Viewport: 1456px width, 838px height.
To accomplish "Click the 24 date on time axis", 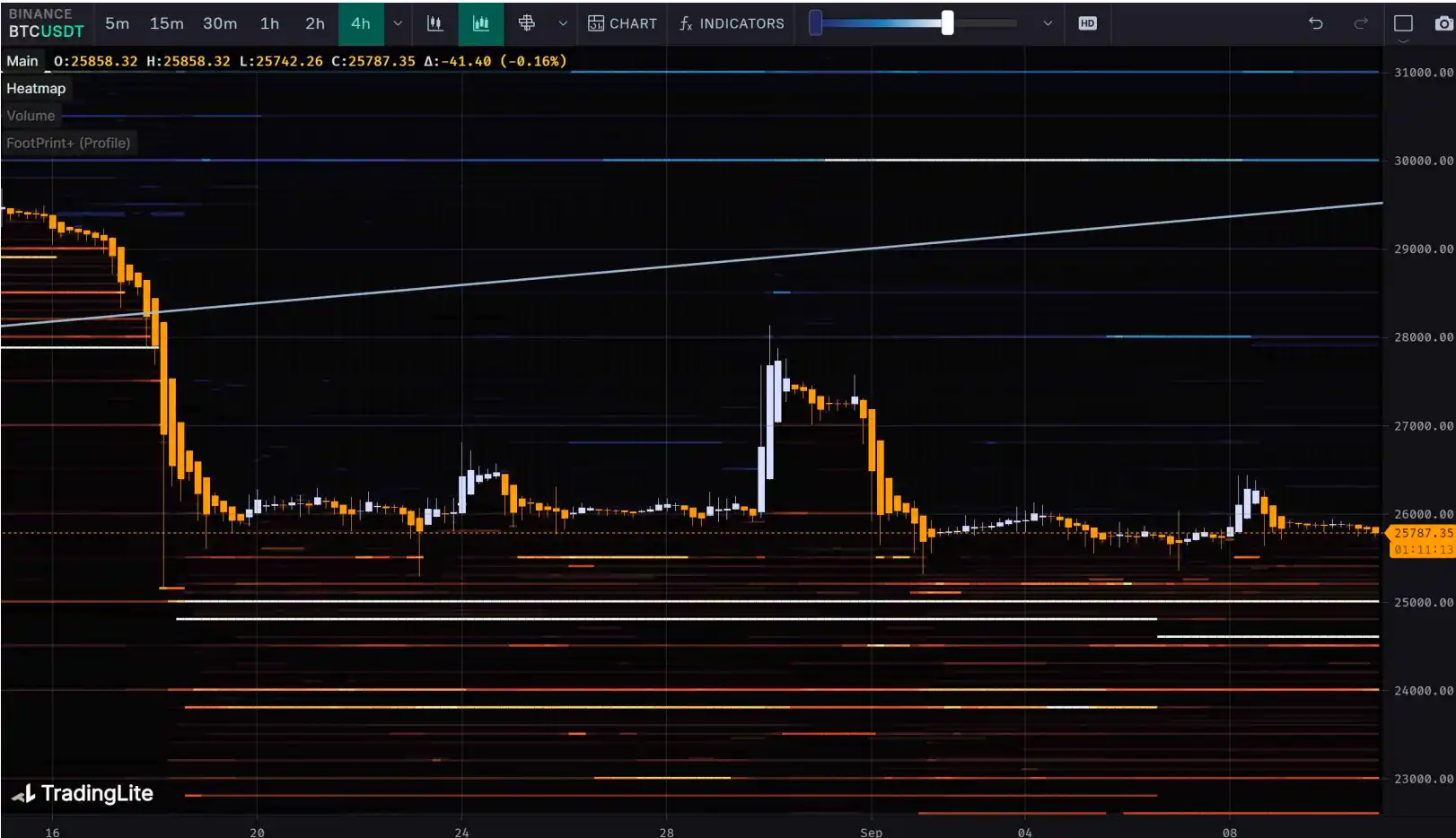I will pos(461,832).
